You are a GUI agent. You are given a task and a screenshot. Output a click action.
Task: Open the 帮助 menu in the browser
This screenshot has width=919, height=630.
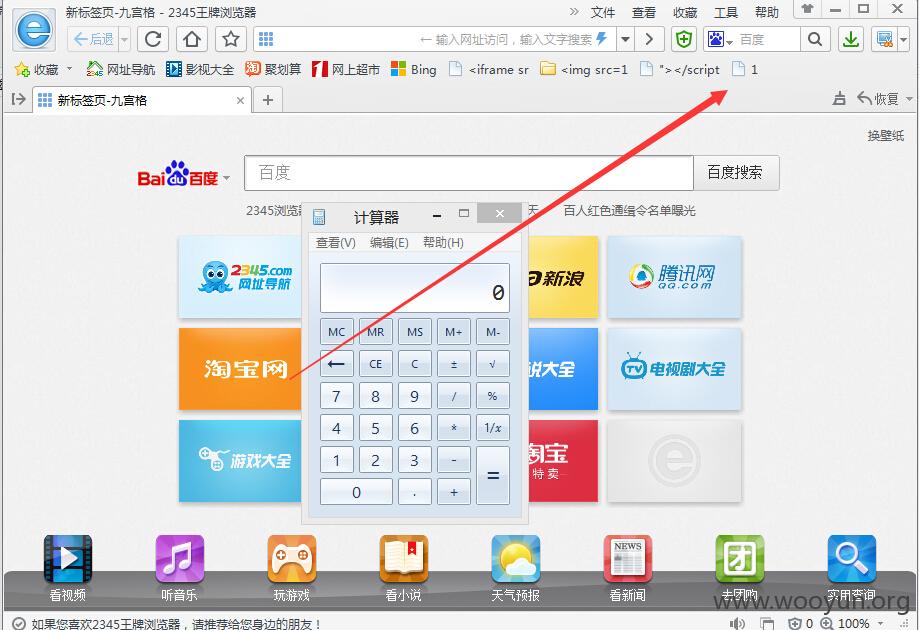pyautogui.click(x=767, y=12)
